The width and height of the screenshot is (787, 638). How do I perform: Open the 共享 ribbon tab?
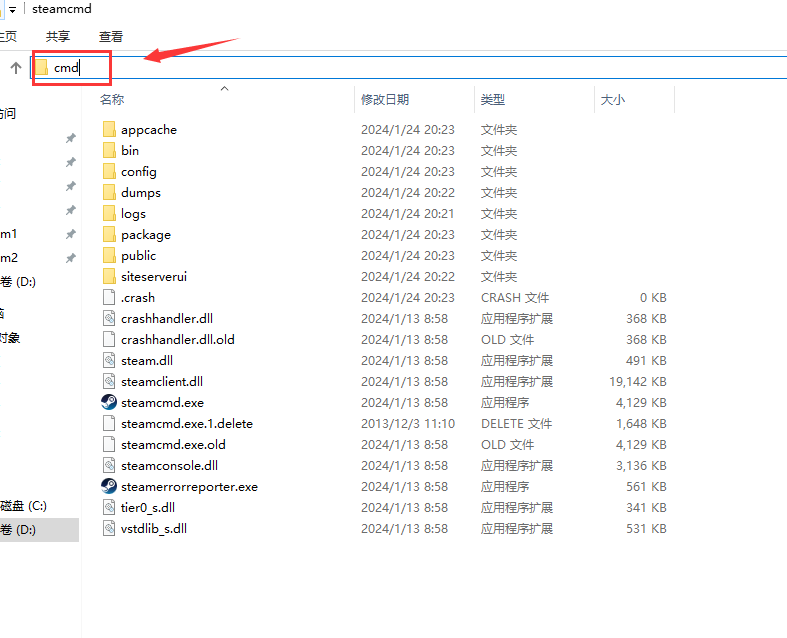pos(58,36)
